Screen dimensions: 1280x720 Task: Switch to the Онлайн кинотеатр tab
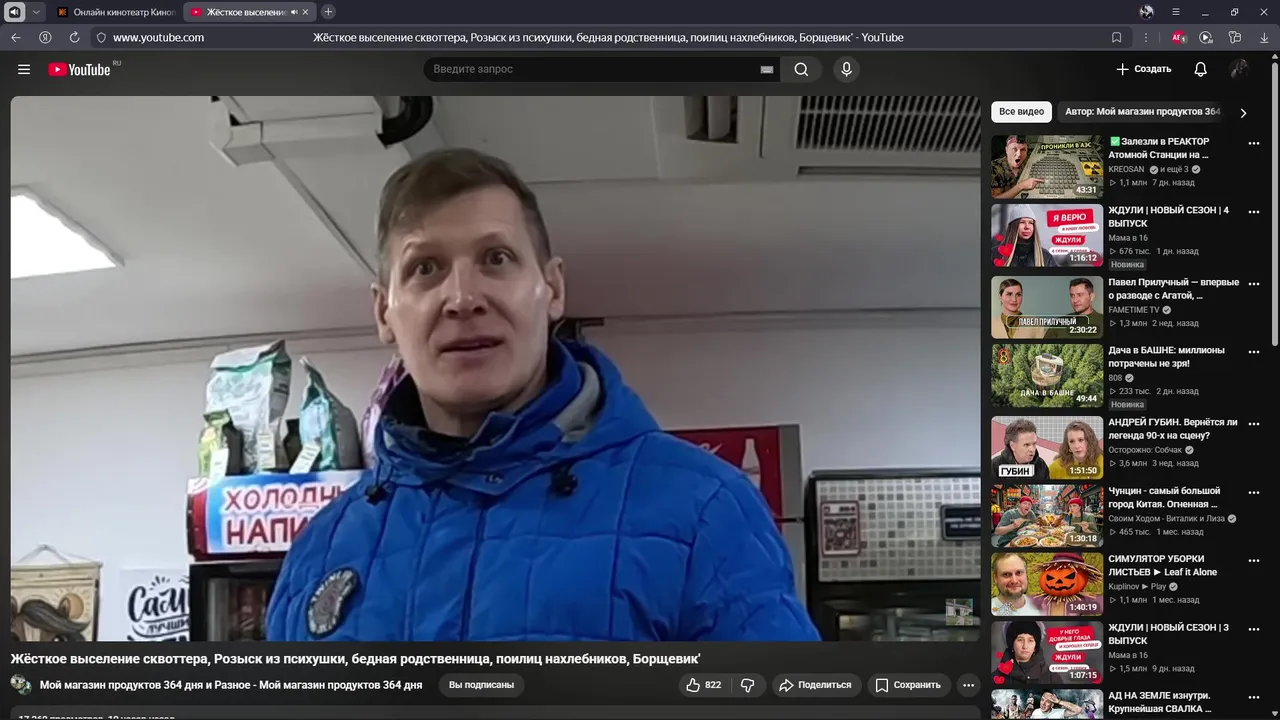tap(116, 12)
